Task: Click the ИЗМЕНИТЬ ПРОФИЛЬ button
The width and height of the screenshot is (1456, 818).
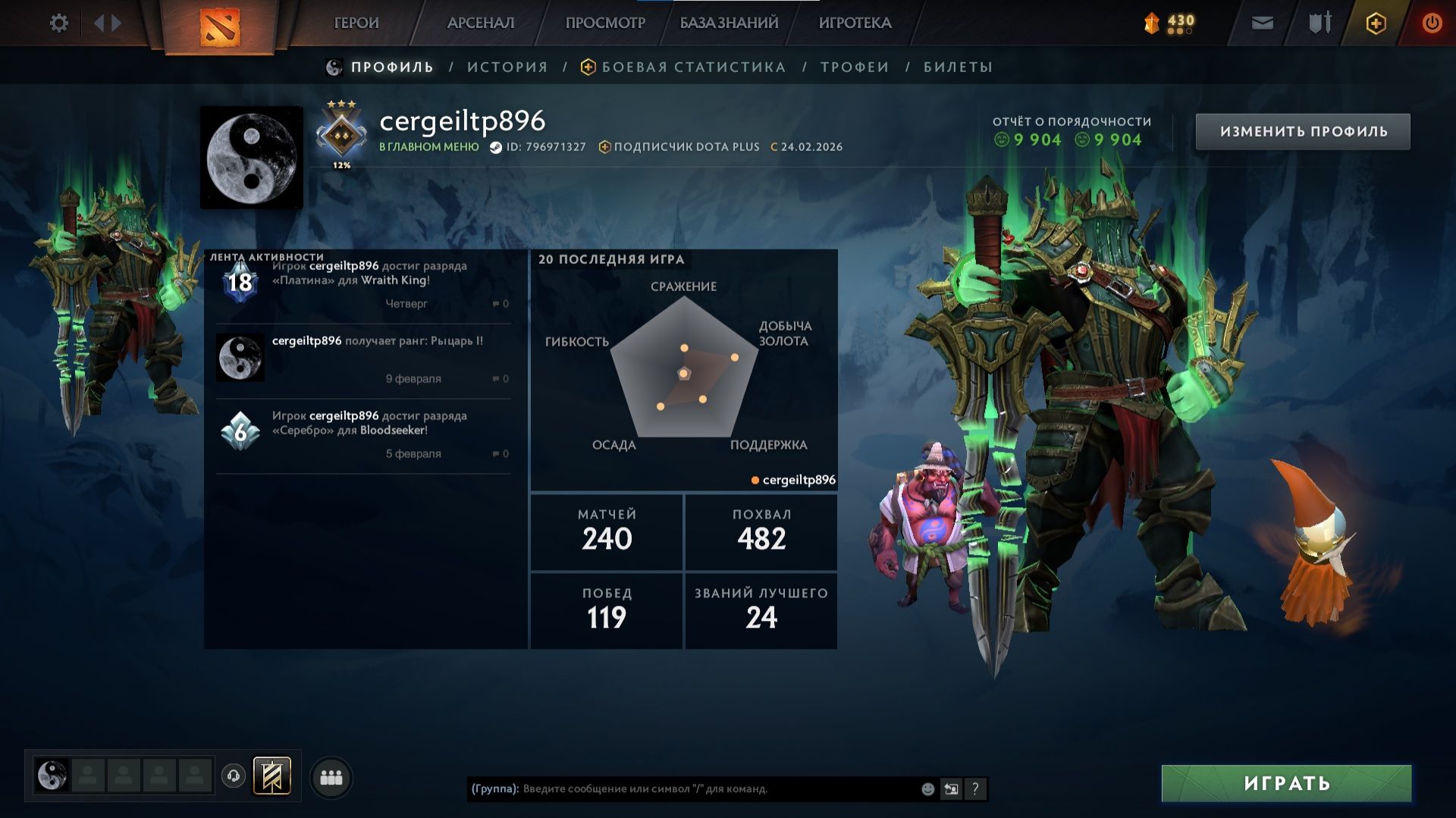Action: click(x=1303, y=131)
